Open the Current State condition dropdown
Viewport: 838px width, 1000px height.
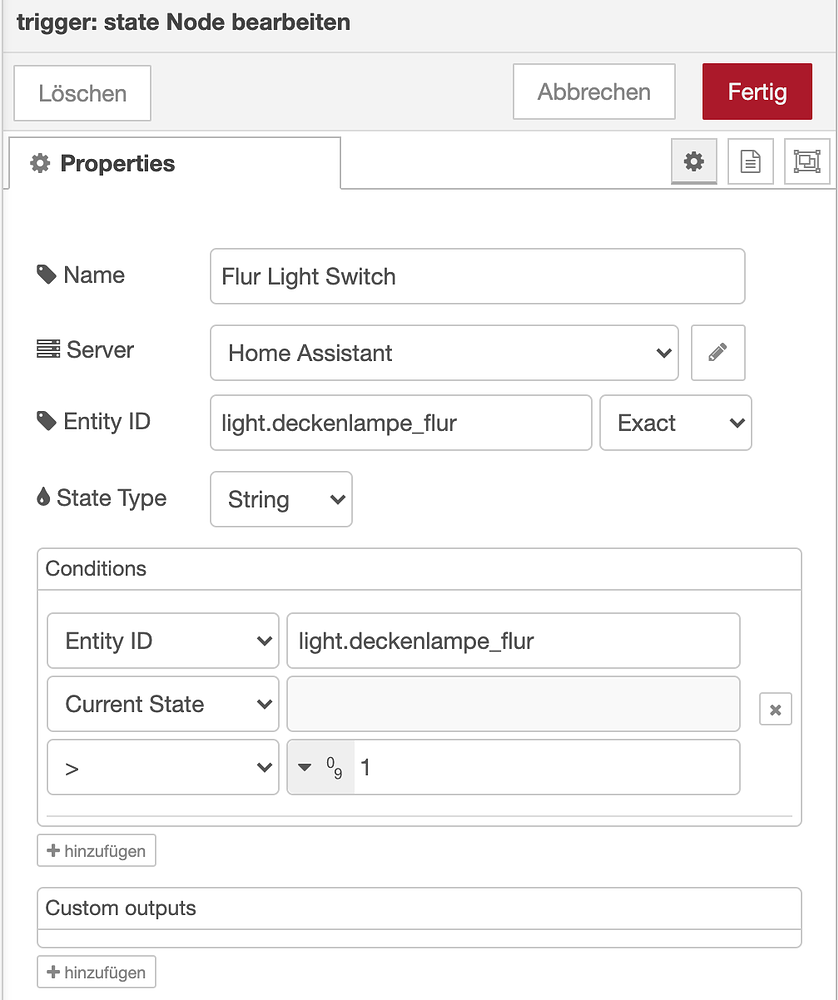coord(162,704)
